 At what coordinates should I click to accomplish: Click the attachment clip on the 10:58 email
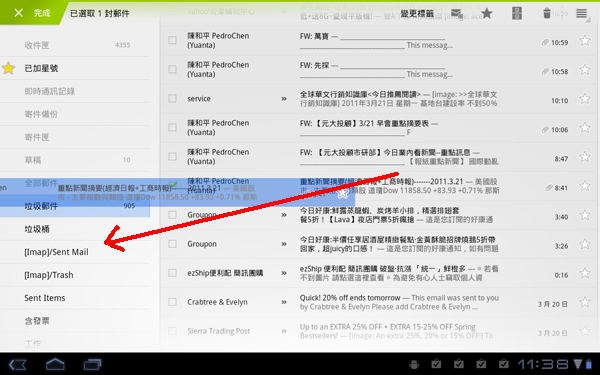(545, 72)
